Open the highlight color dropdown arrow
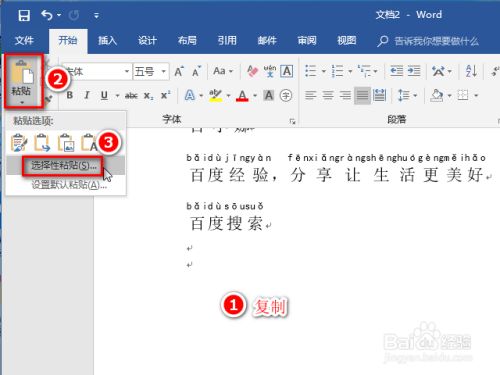 click(x=229, y=96)
